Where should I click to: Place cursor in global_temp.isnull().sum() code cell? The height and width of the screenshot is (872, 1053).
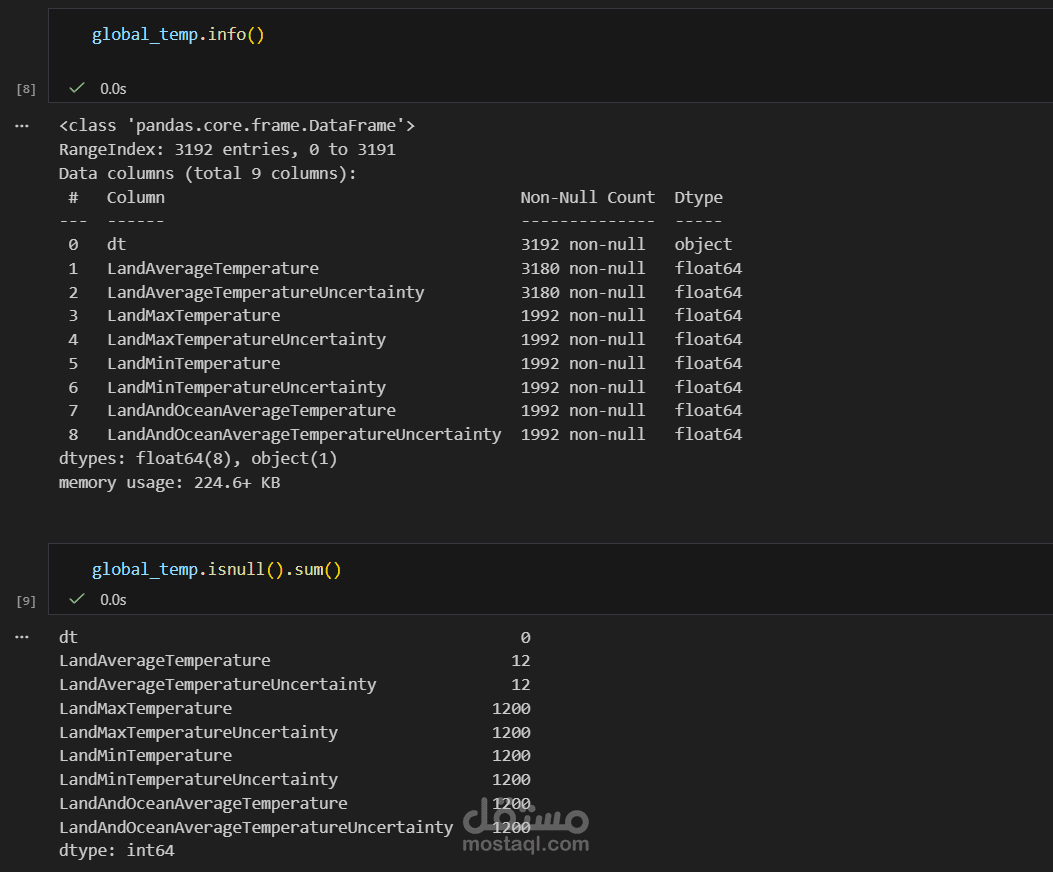point(600,570)
